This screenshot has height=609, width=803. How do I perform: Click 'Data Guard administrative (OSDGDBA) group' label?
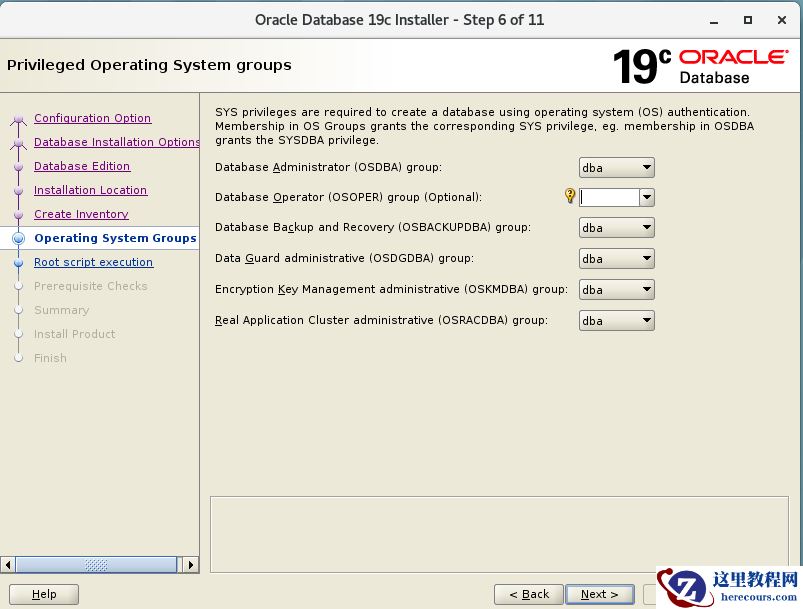pyautogui.click(x=344, y=258)
